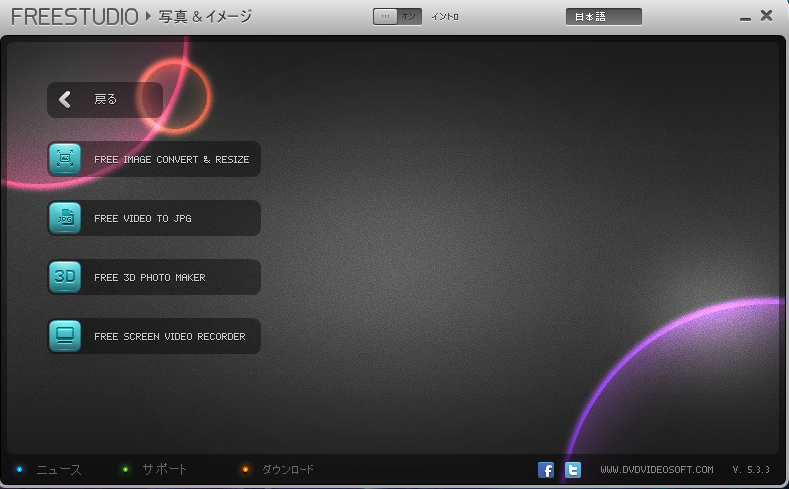Screen dimensions: 789x489
Task: Minimize the FreeStudio window
Action: coord(745,18)
